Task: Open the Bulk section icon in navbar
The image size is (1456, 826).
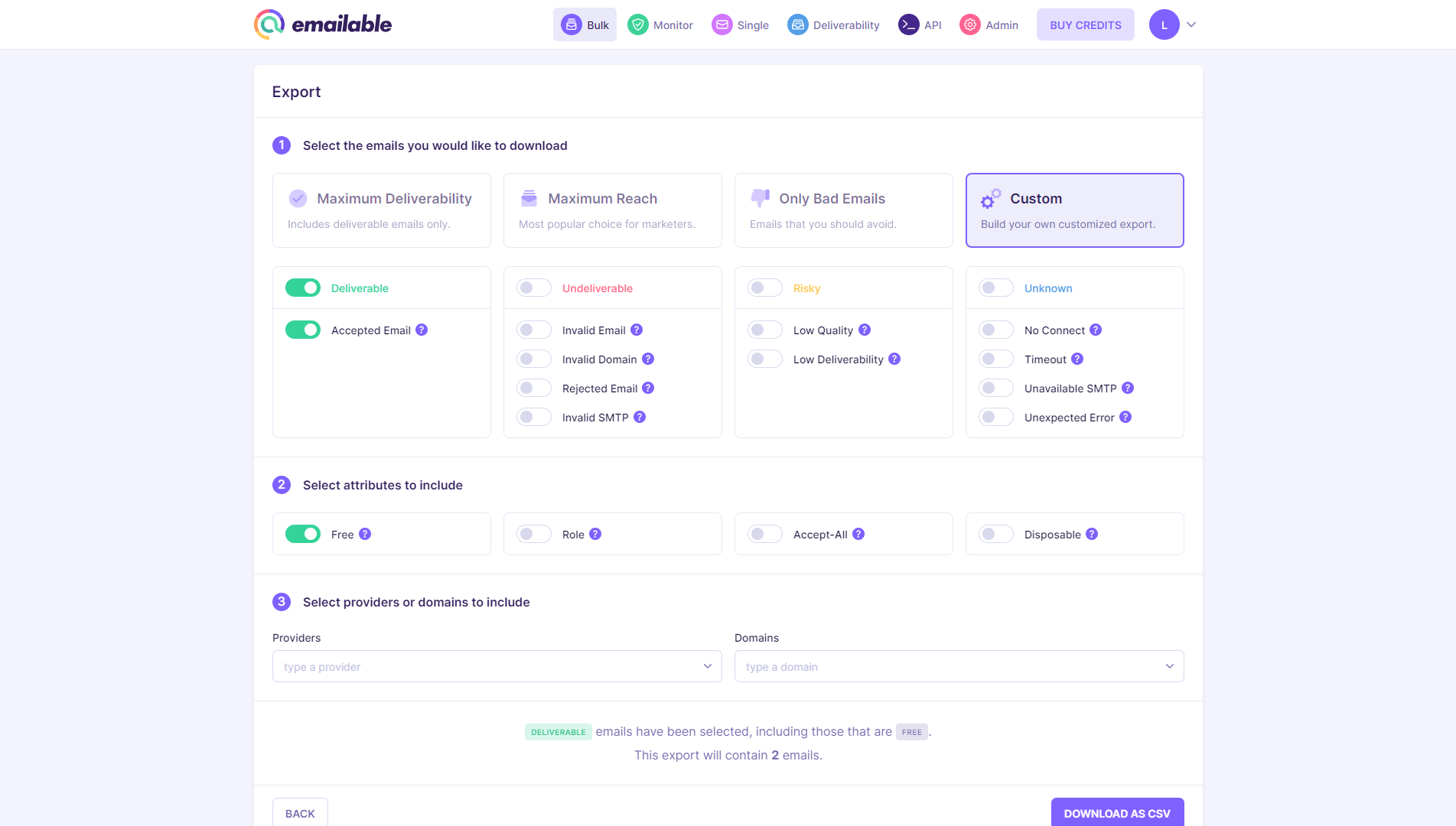Action: click(x=571, y=24)
